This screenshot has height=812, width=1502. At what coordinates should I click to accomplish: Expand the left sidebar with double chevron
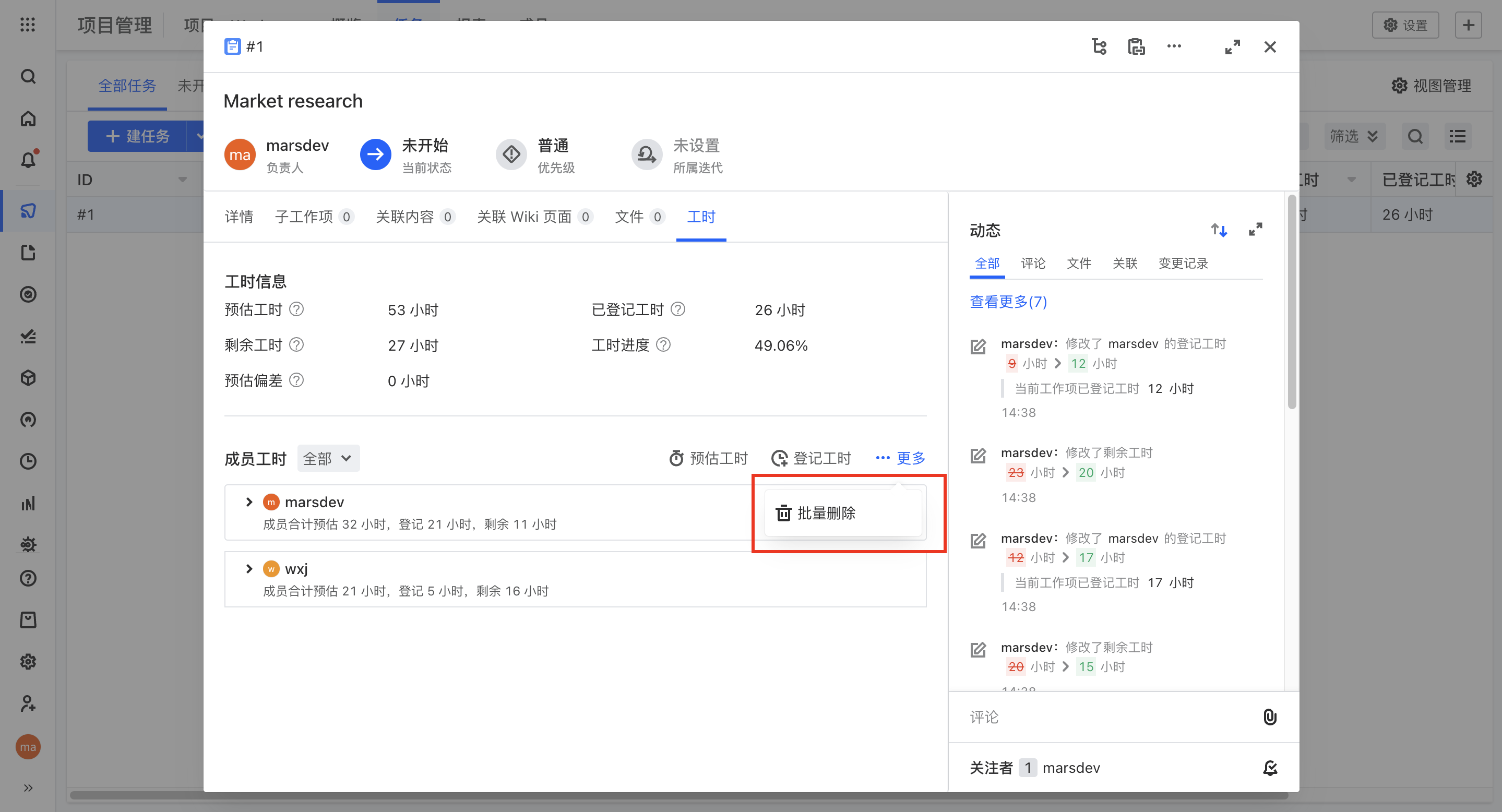click(x=28, y=788)
